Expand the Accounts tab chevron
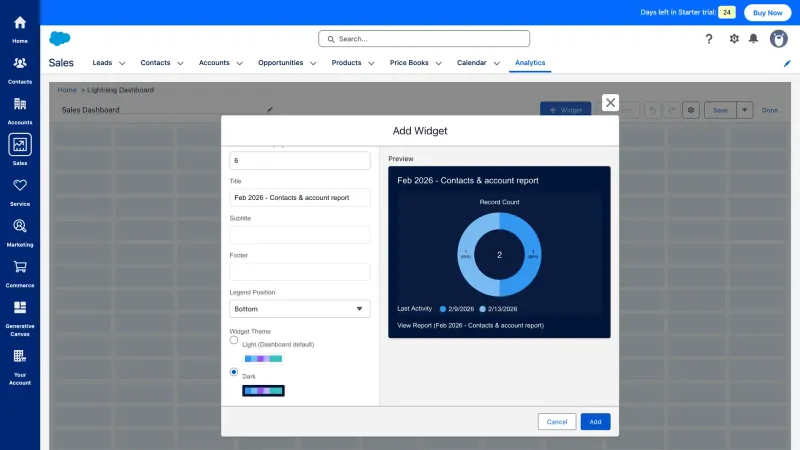800x450 pixels. tap(239, 63)
